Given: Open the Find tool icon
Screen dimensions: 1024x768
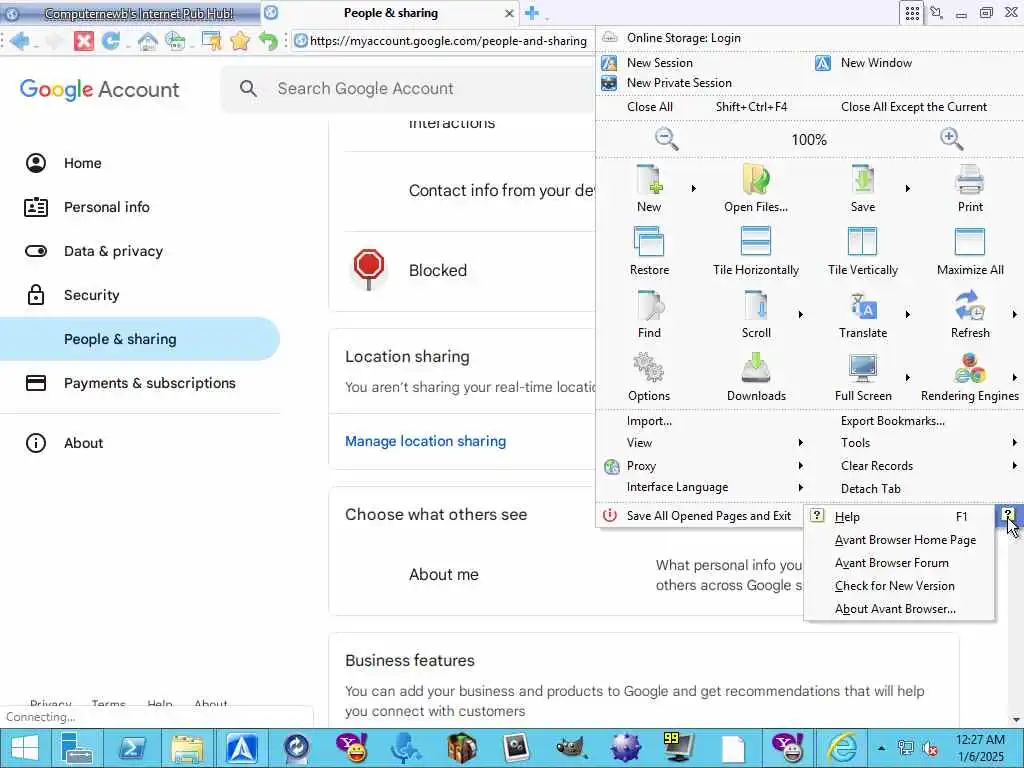Looking at the screenshot, I should click(x=649, y=305).
